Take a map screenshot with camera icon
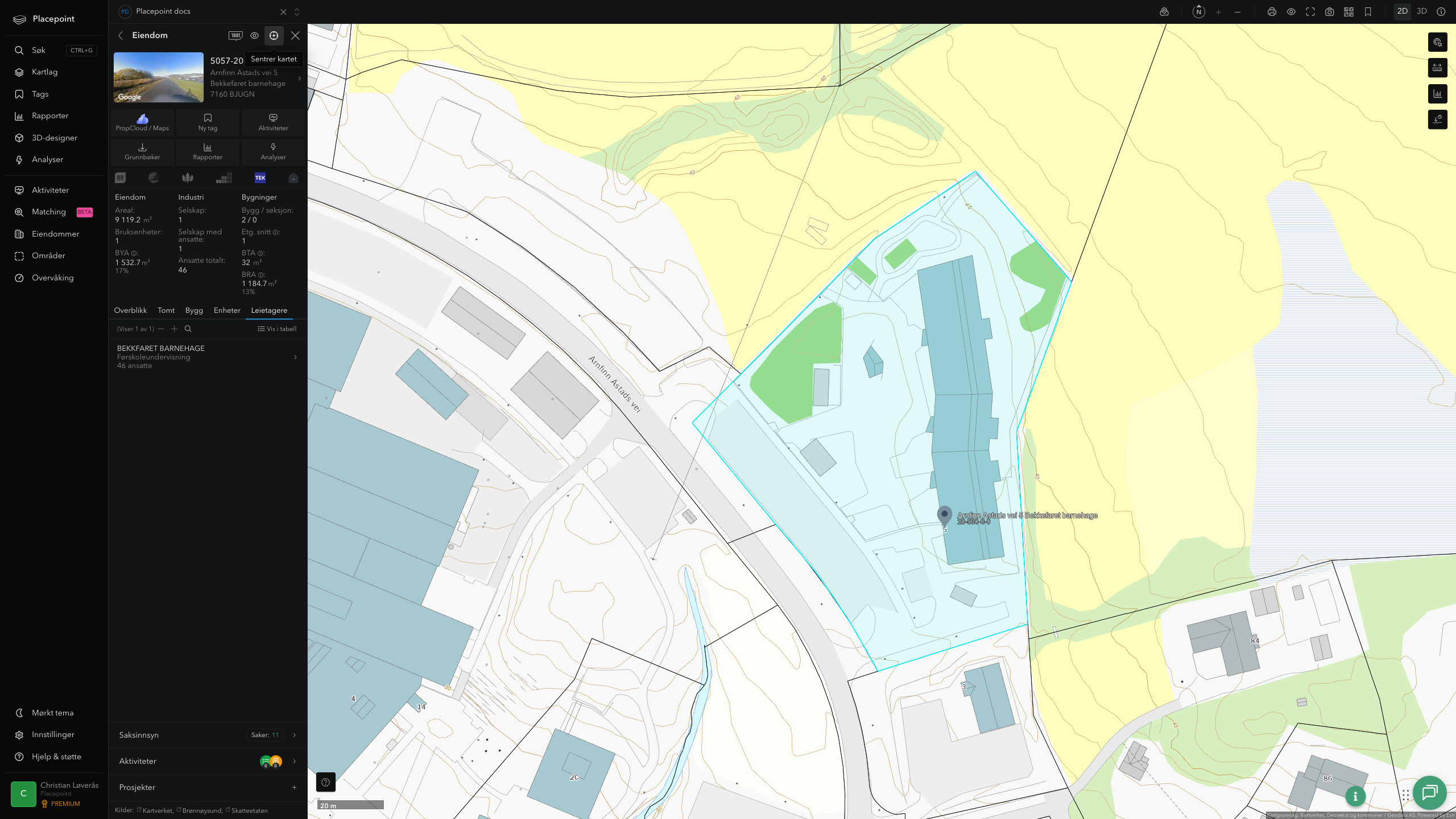This screenshot has height=819, width=1456. point(1329,11)
